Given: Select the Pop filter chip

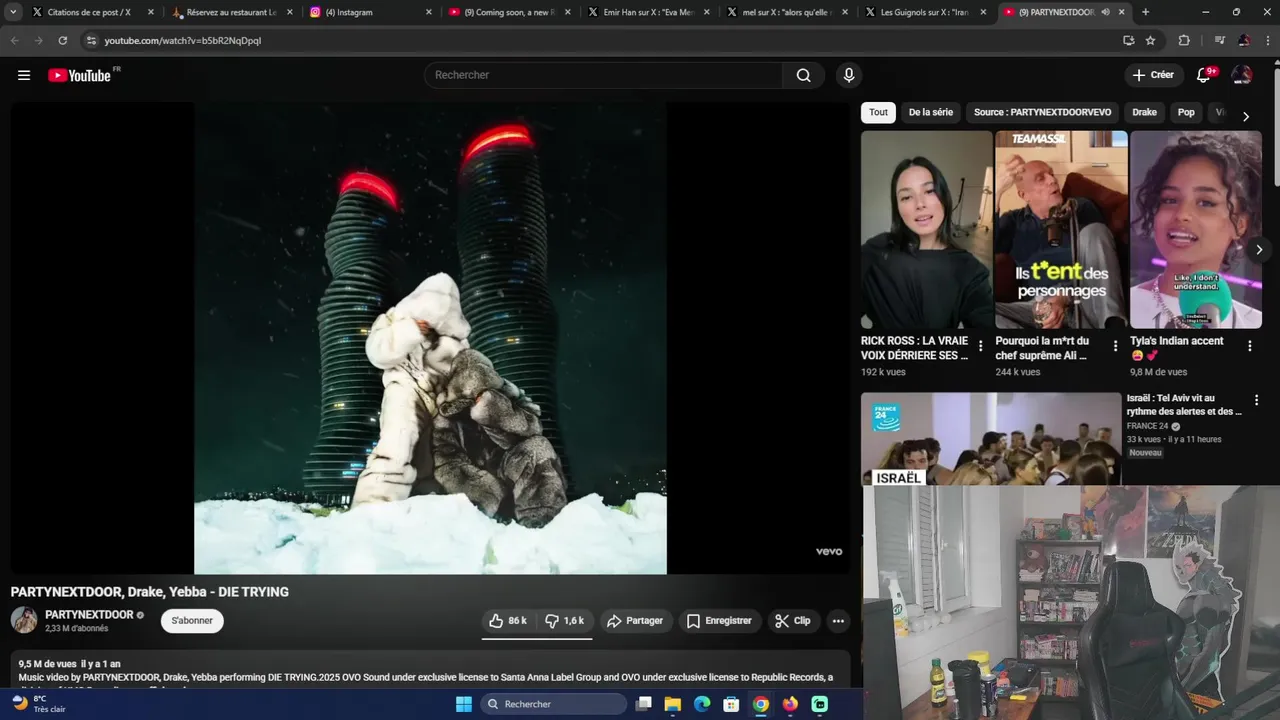Looking at the screenshot, I should [1186, 112].
